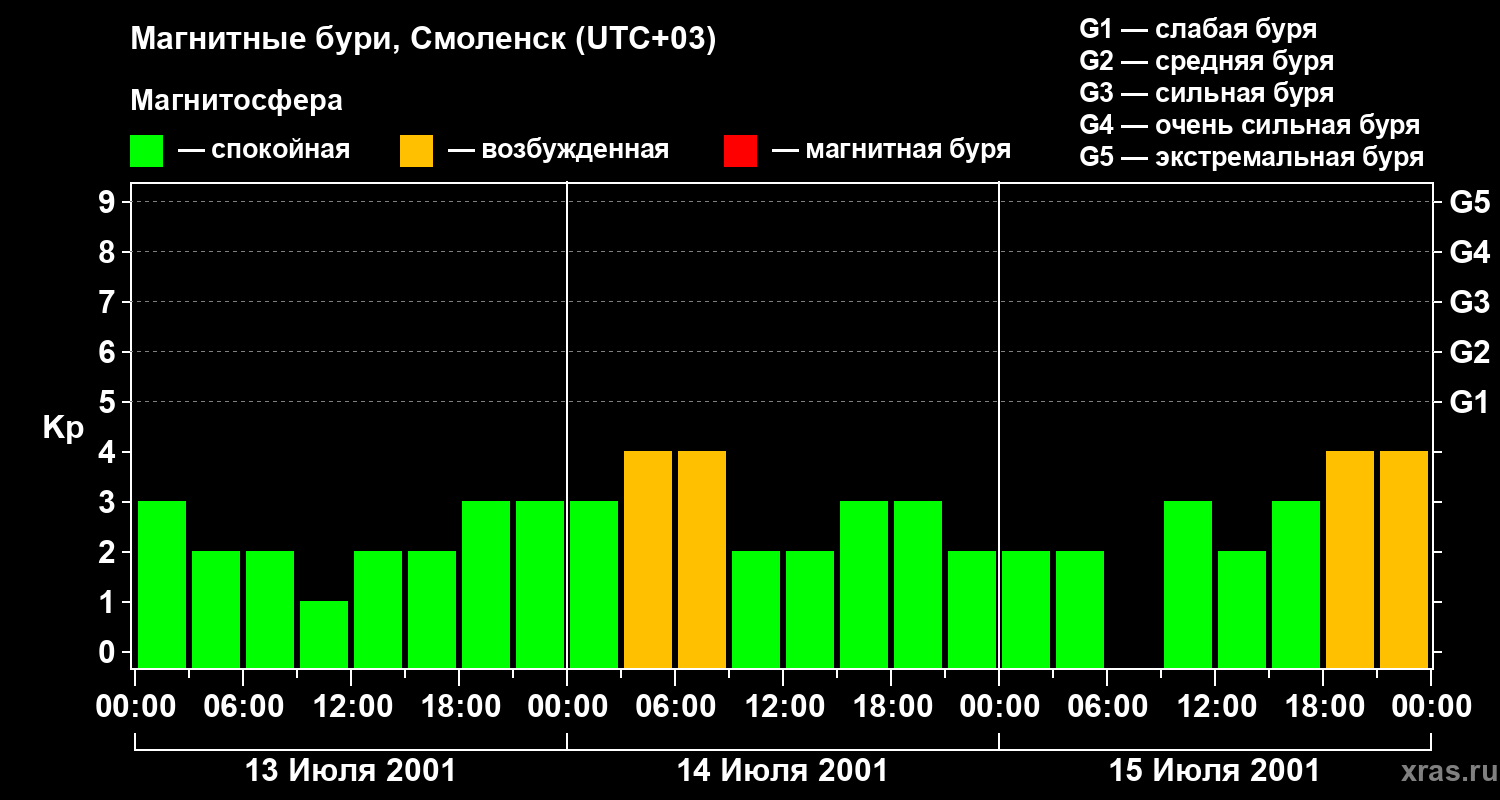Click the '12:00' time label under 15 July
Viewport: 1500px width, 800px height.
click(x=1215, y=707)
